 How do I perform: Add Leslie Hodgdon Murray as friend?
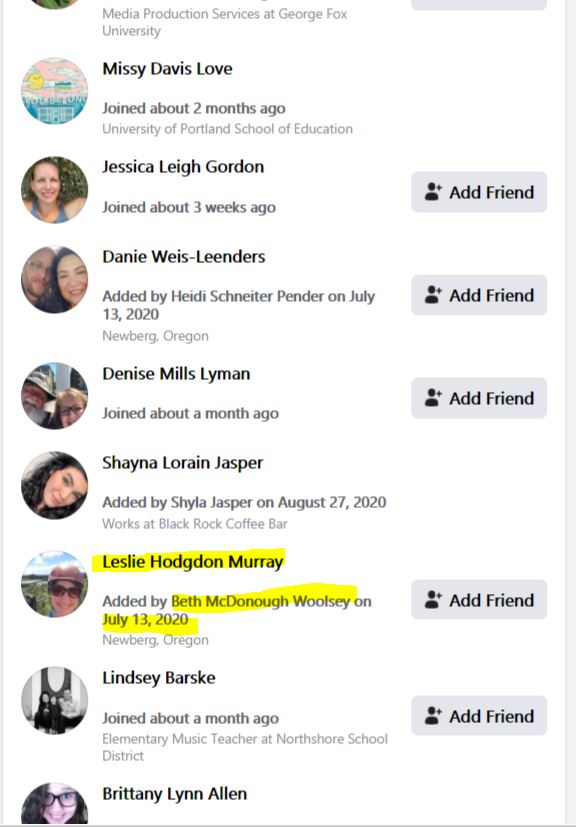point(479,600)
